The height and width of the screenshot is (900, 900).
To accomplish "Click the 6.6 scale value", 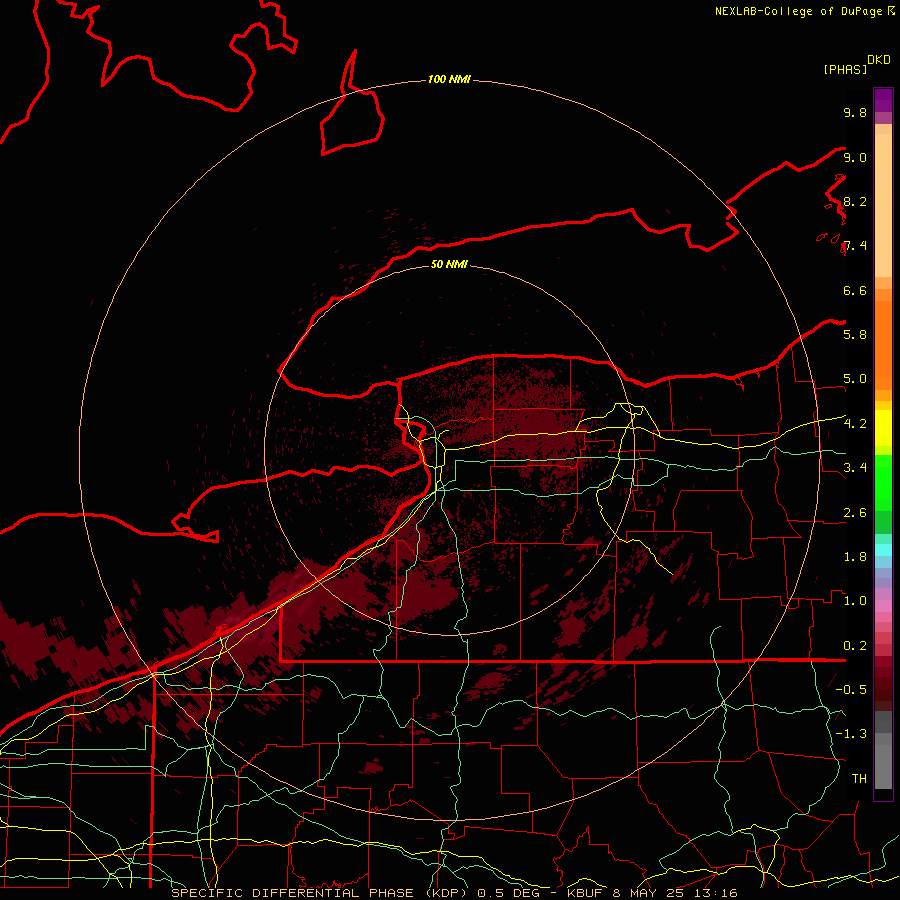I will click(855, 290).
